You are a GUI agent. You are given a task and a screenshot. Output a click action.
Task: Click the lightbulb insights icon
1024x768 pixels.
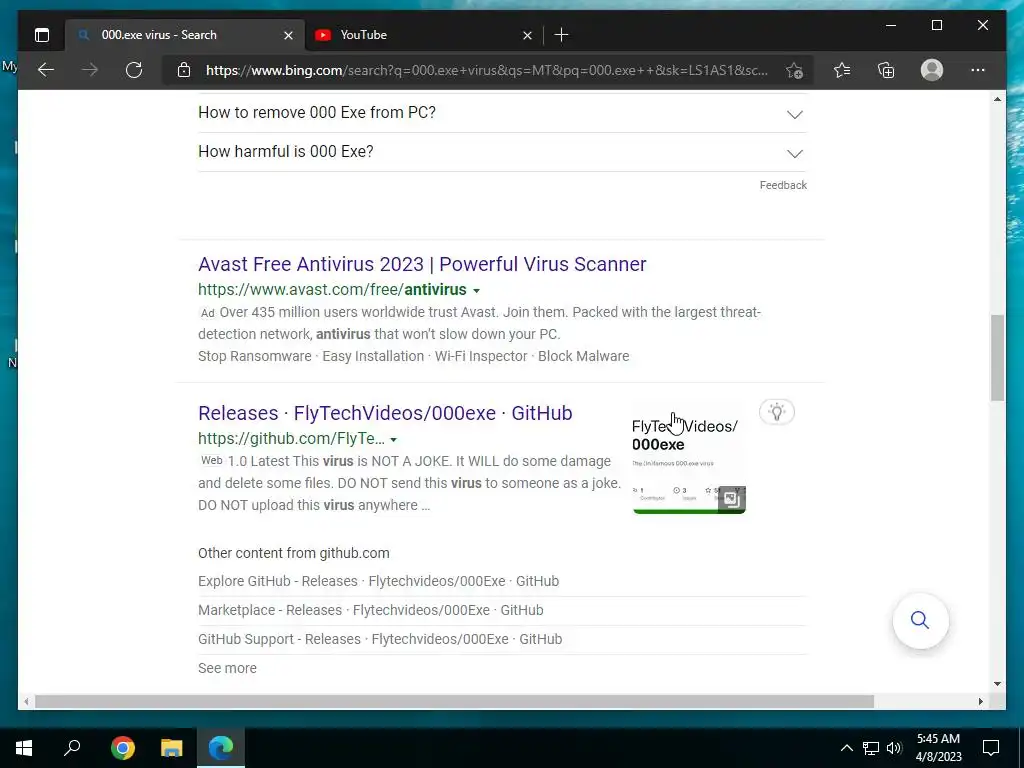(x=776, y=412)
